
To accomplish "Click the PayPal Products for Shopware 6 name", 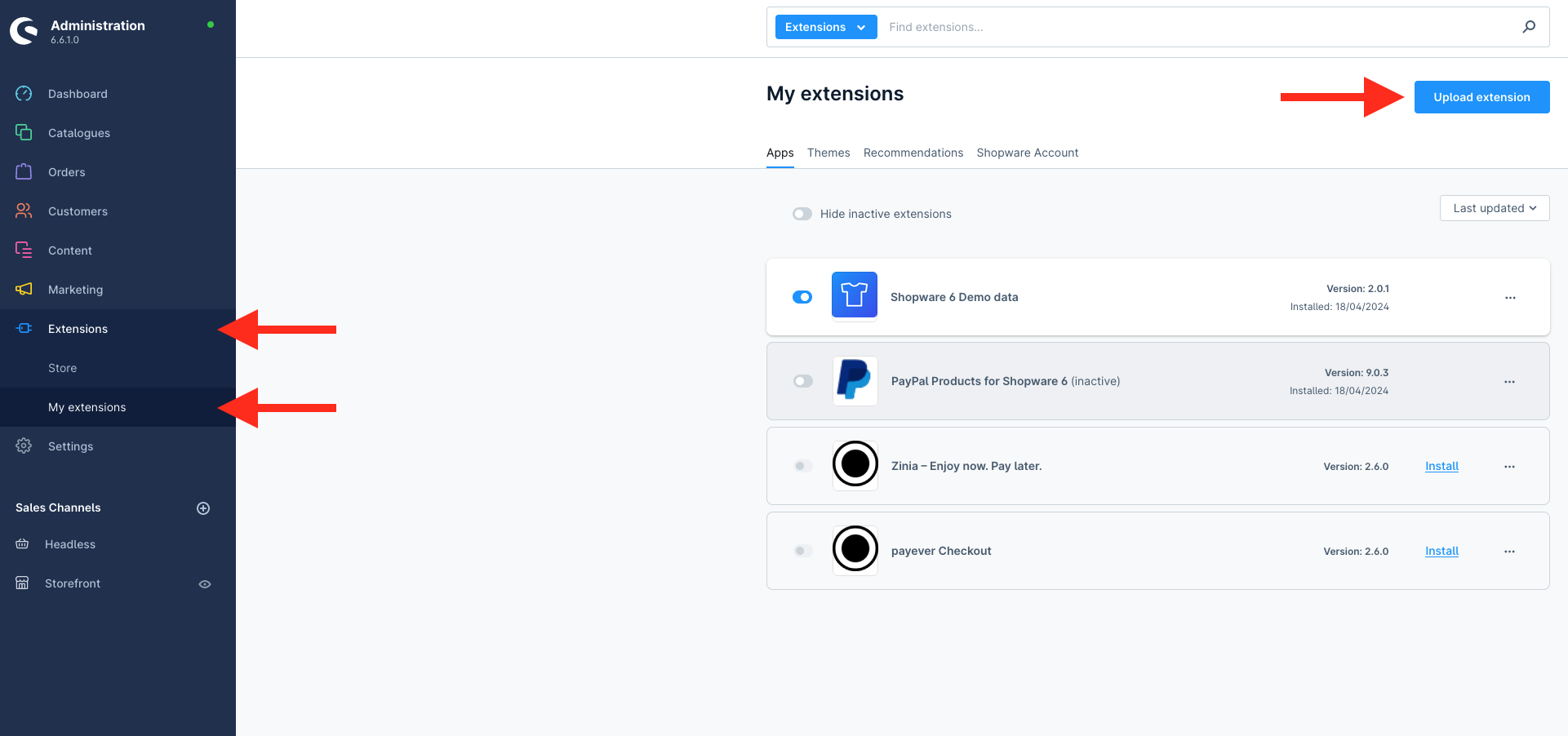I will [979, 381].
